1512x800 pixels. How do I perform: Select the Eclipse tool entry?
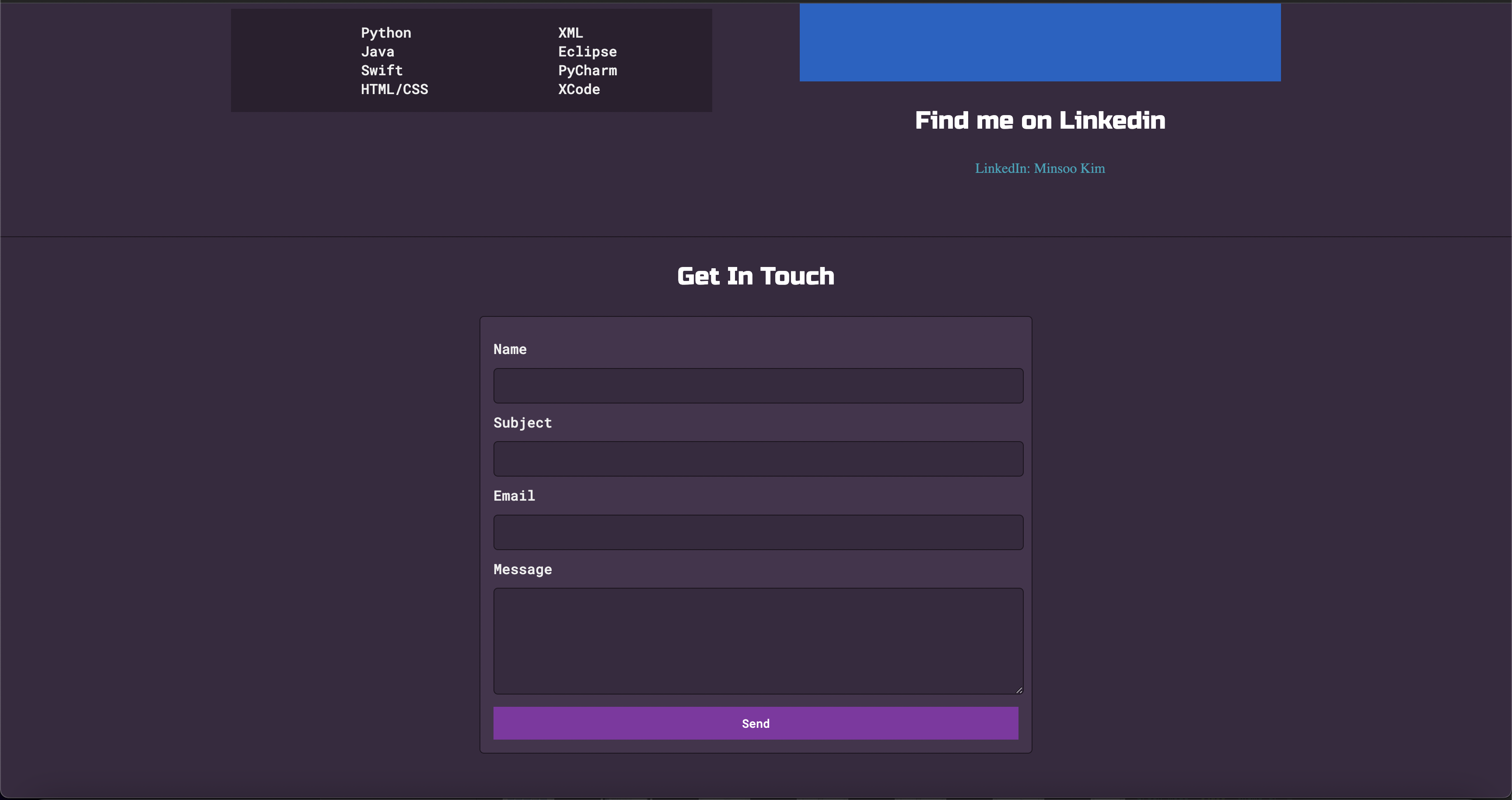[x=587, y=52]
